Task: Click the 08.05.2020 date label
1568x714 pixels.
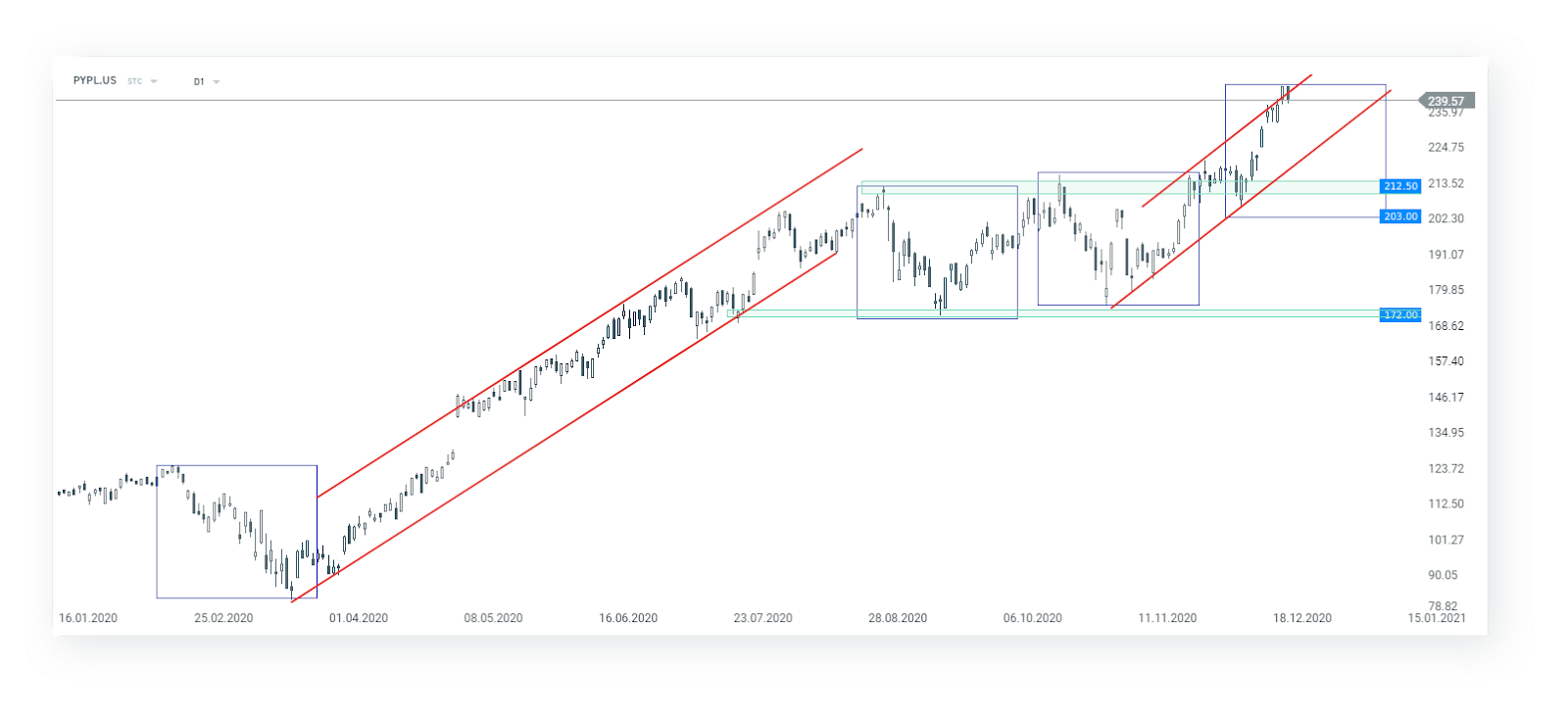Action: 493,618
